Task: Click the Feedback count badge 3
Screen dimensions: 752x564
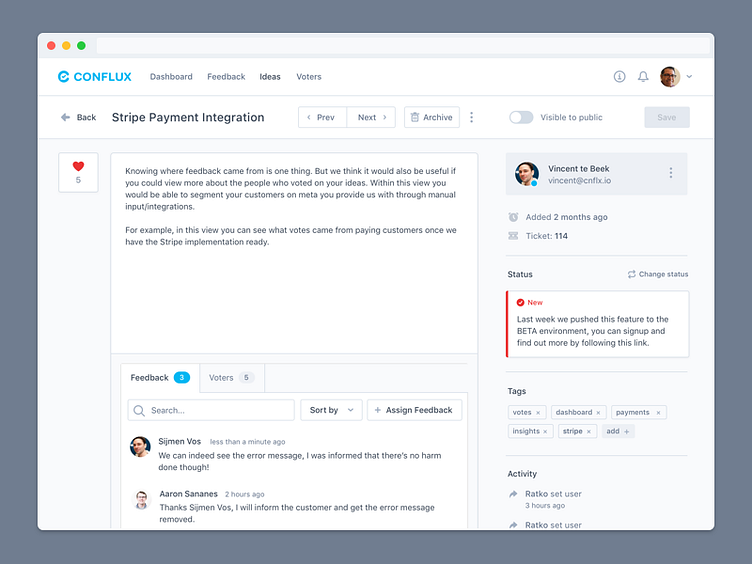Action: coord(182,378)
